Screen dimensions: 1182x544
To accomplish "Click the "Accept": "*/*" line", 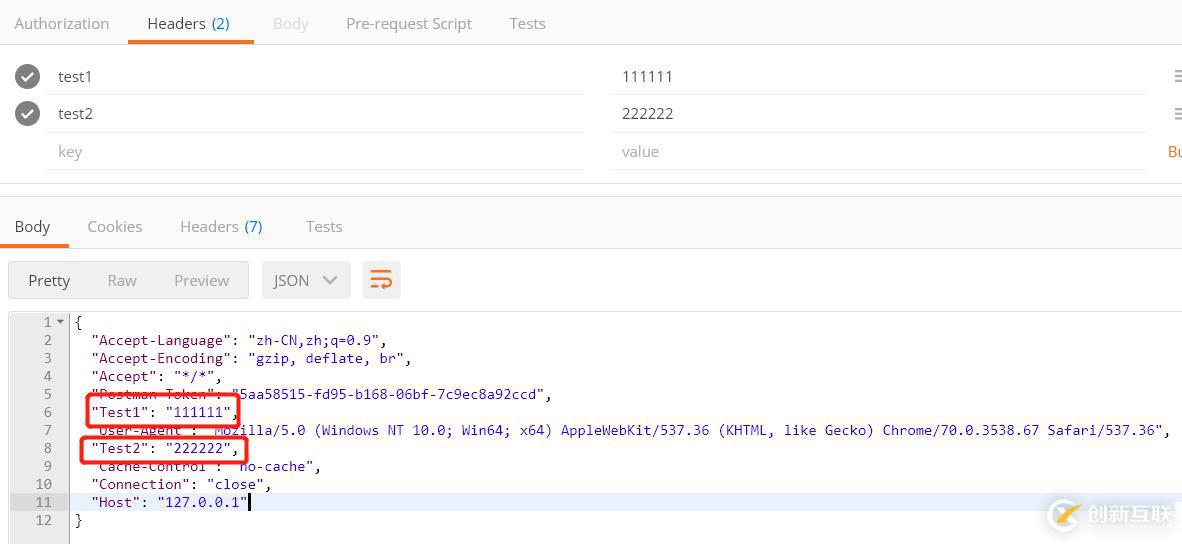I will pos(156,376).
